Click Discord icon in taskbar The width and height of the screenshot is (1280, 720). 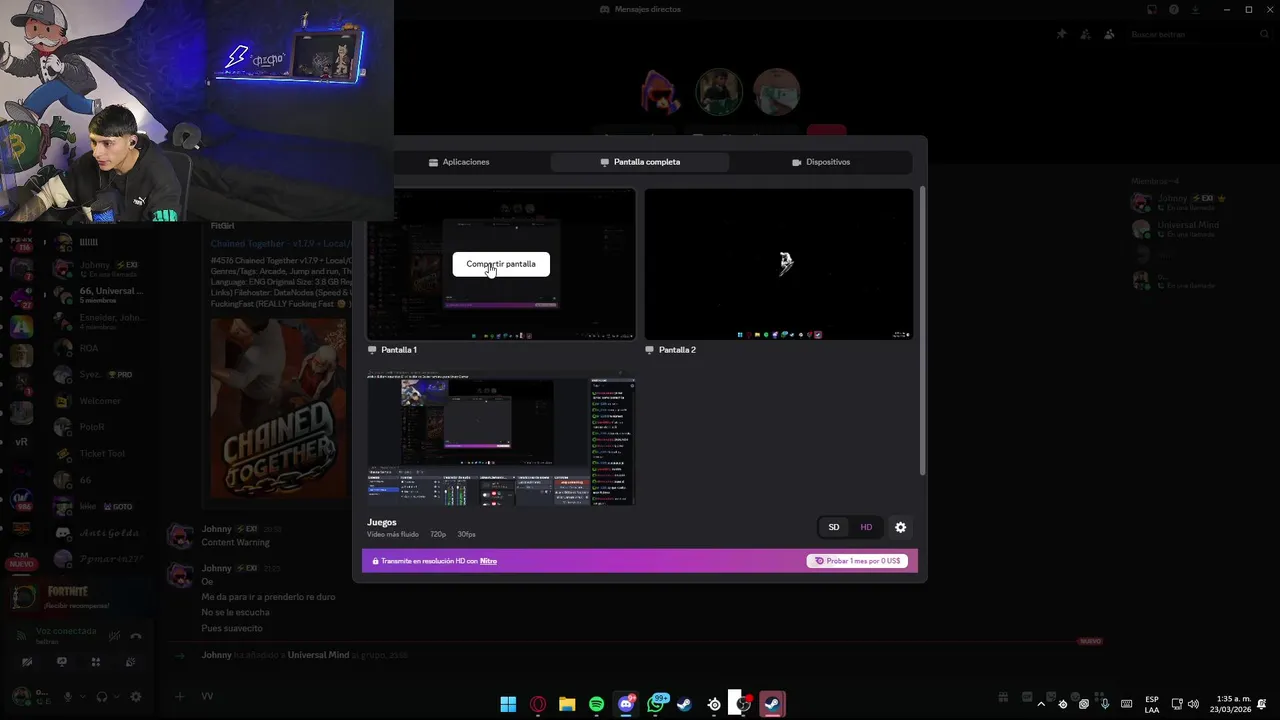coord(626,704)
